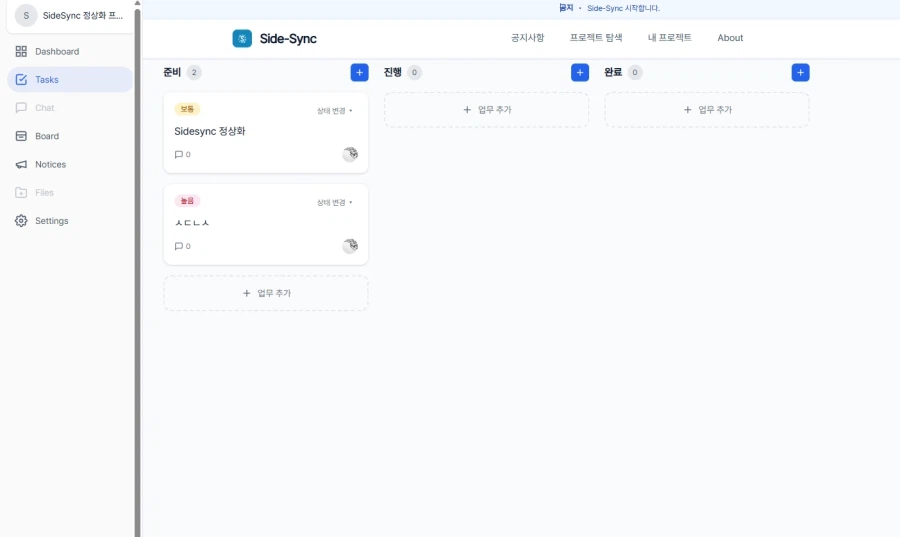Open Chat in the sidebar
The height and width of the screenshot is (537, 900).
click(70, 108)
